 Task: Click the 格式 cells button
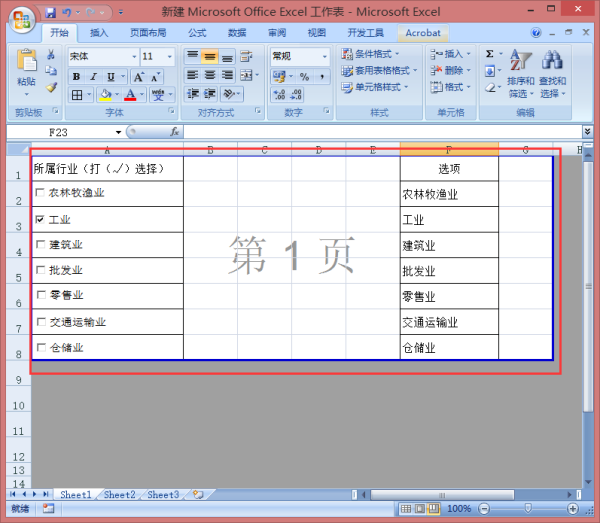450,87
